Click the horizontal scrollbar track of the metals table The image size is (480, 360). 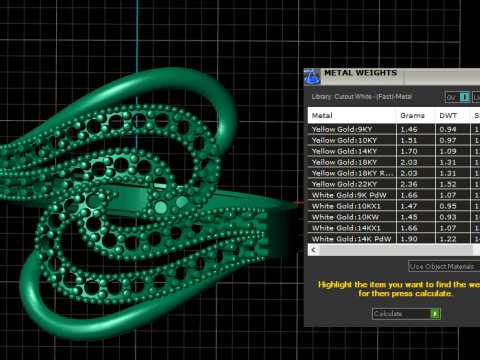397,250
